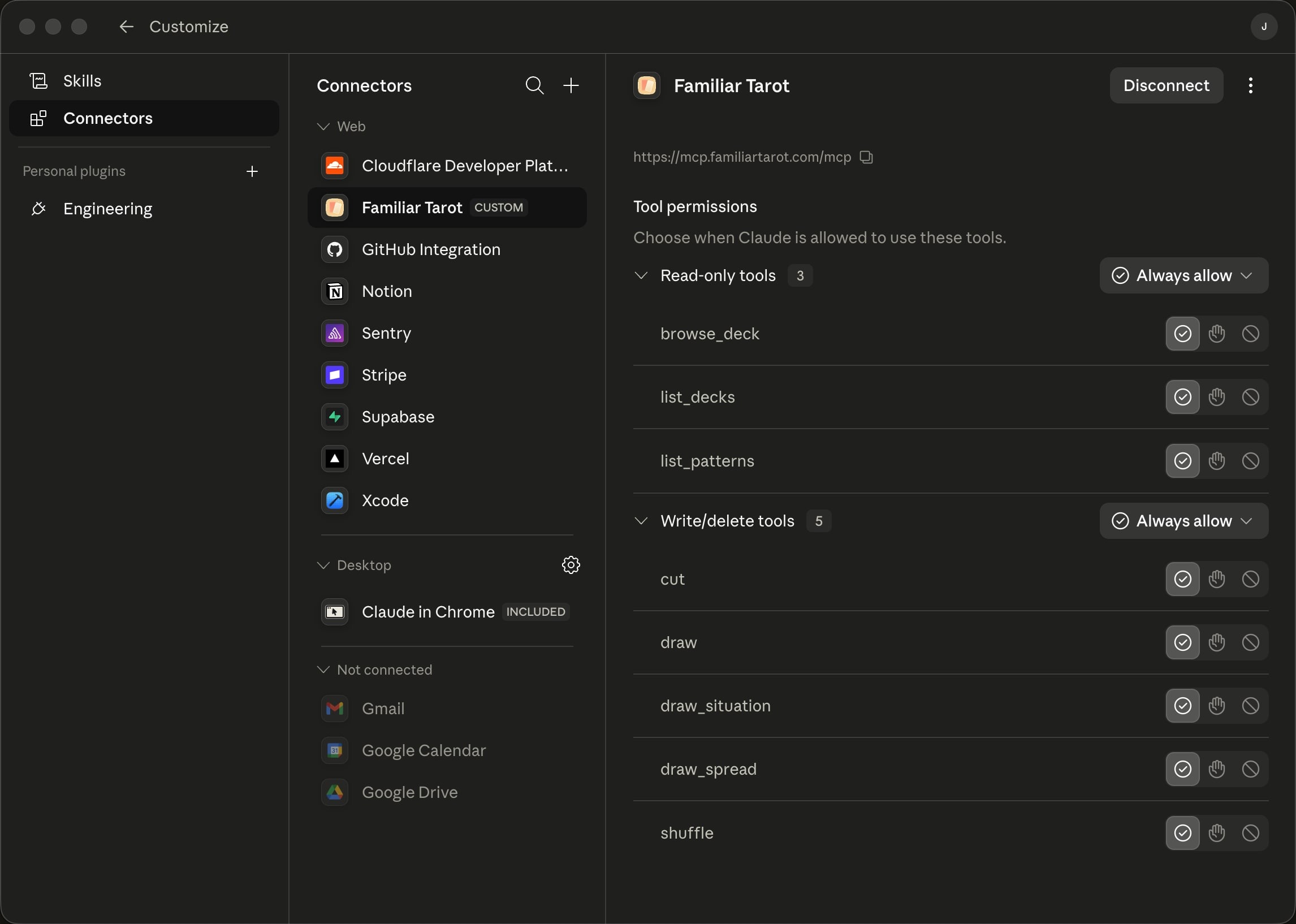Select the Supabase connector

(447, 417)
